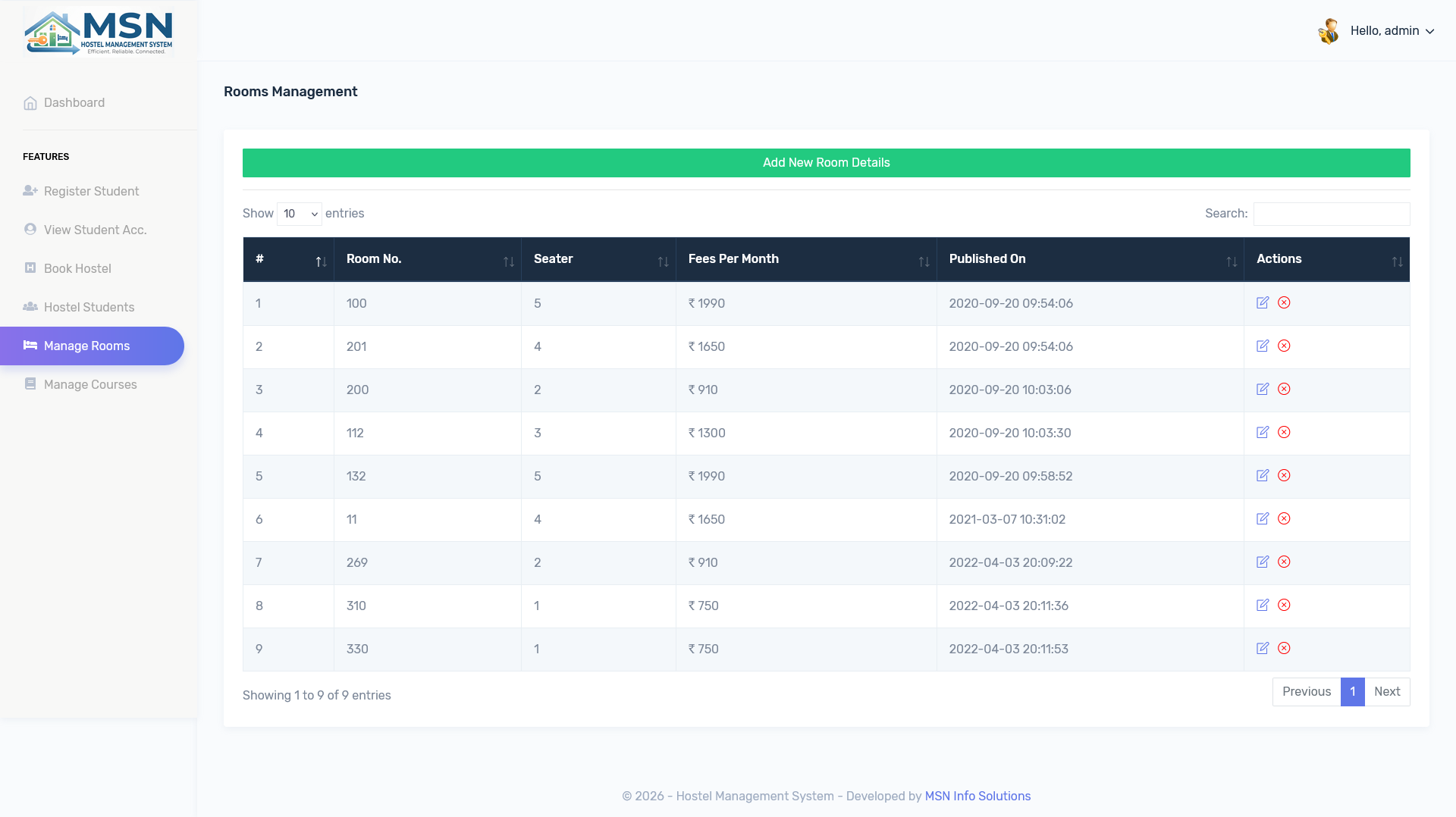
Task: Delete room 310 entry
Action: [1284, 605]
